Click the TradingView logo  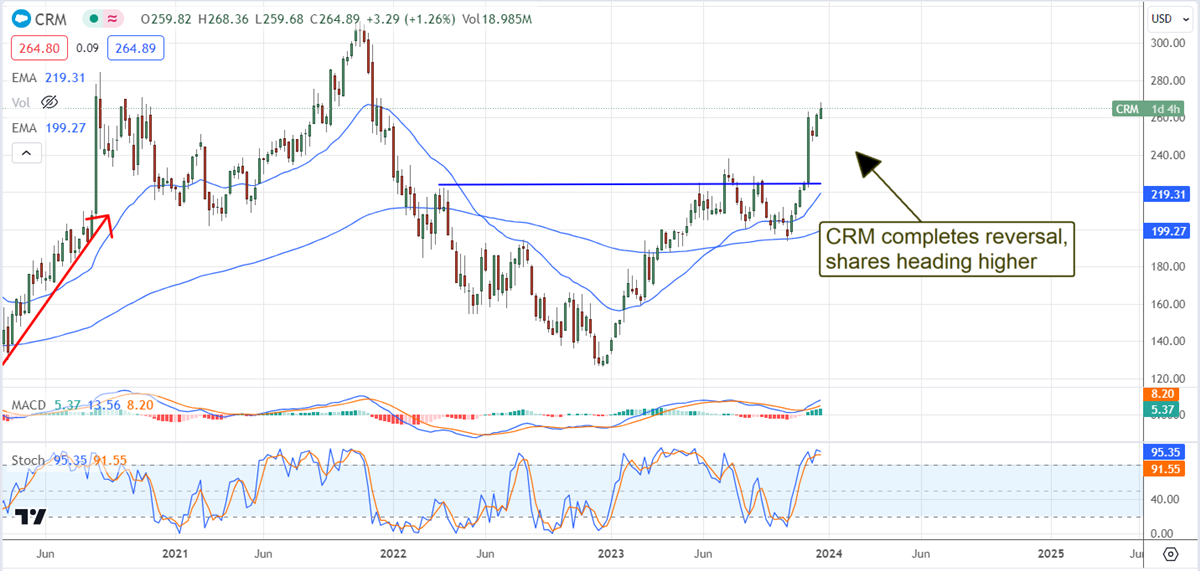pyautogui.click(x=30, y=516)
